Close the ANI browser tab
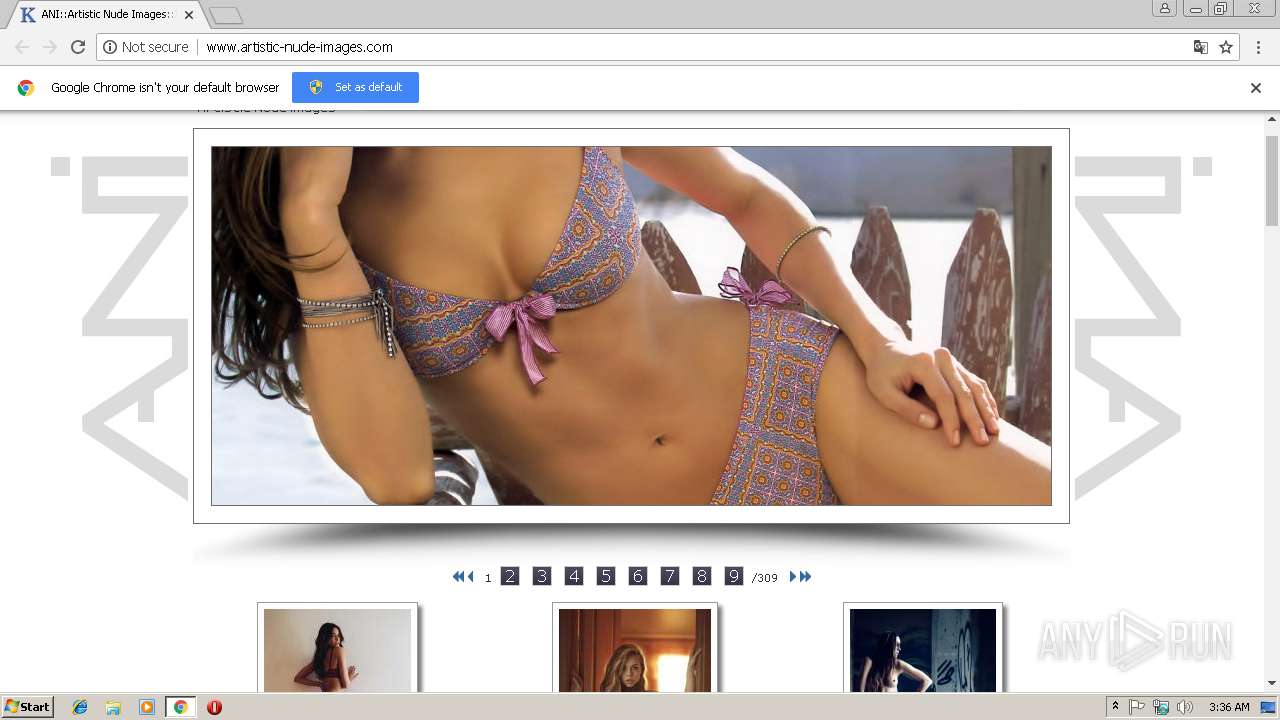Screen dimensions: 1280x720 point(189,15)
